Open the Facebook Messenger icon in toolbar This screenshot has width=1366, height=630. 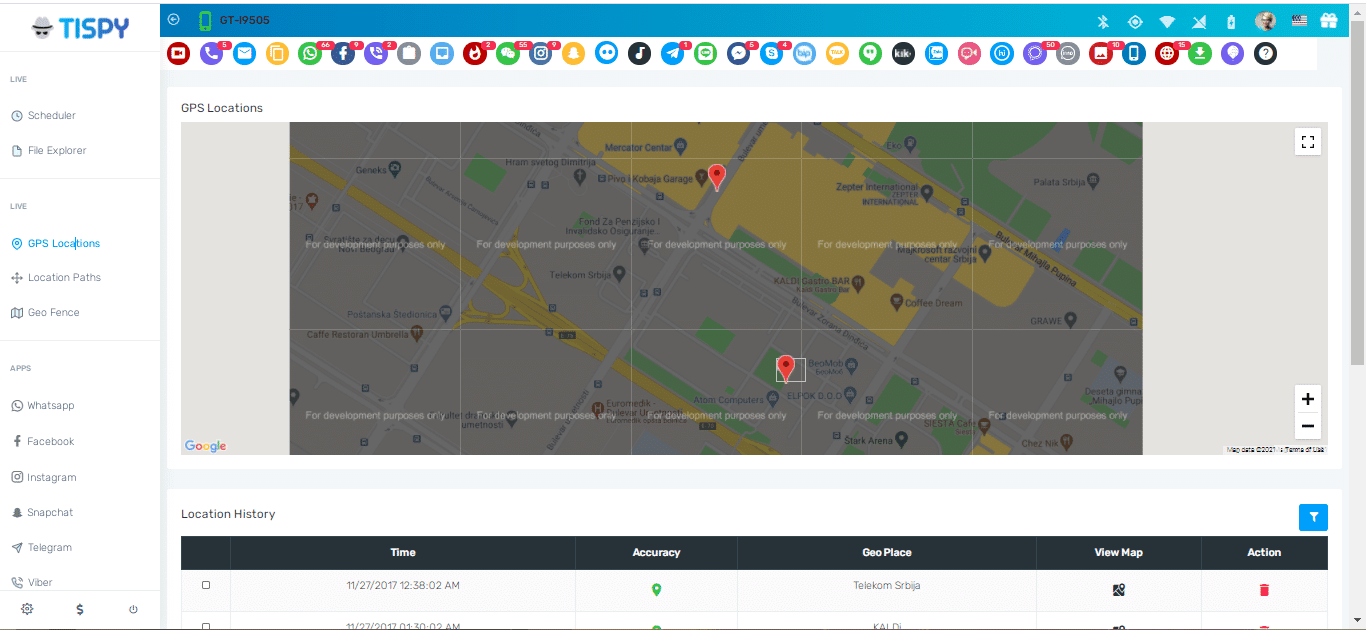[739, 54]
